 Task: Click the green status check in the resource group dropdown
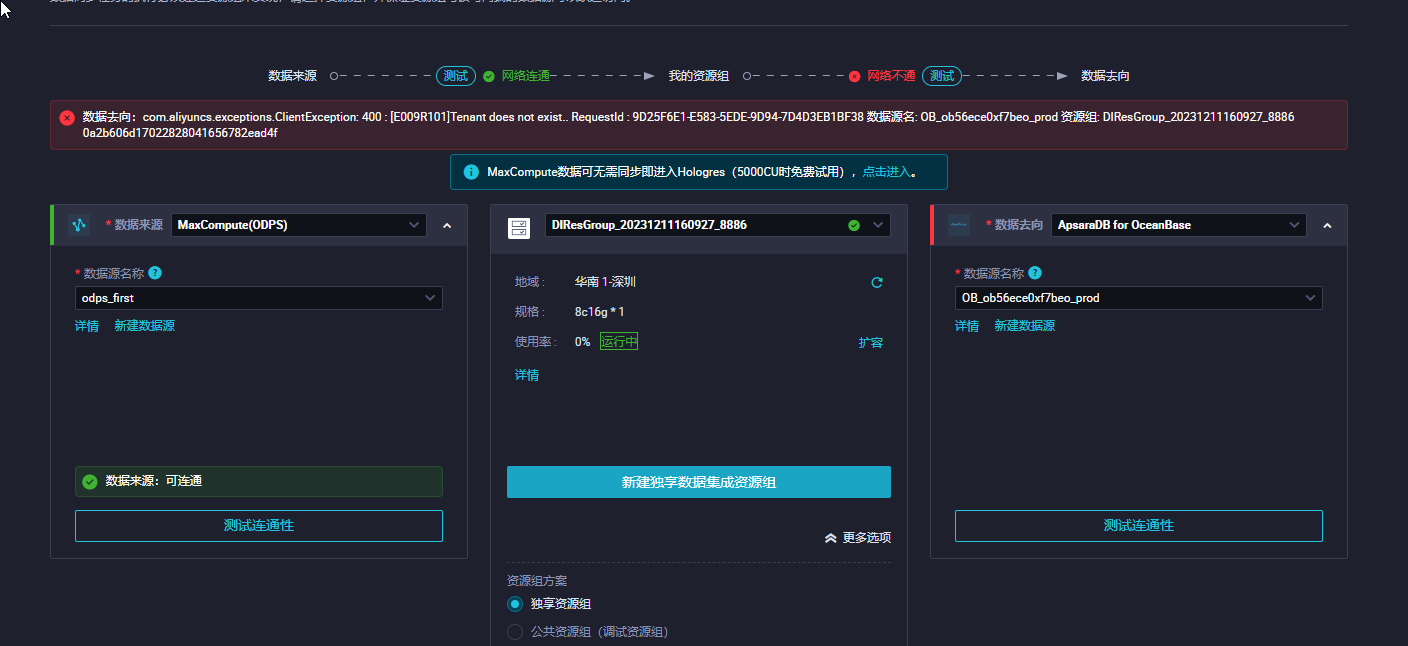(854, 225)
